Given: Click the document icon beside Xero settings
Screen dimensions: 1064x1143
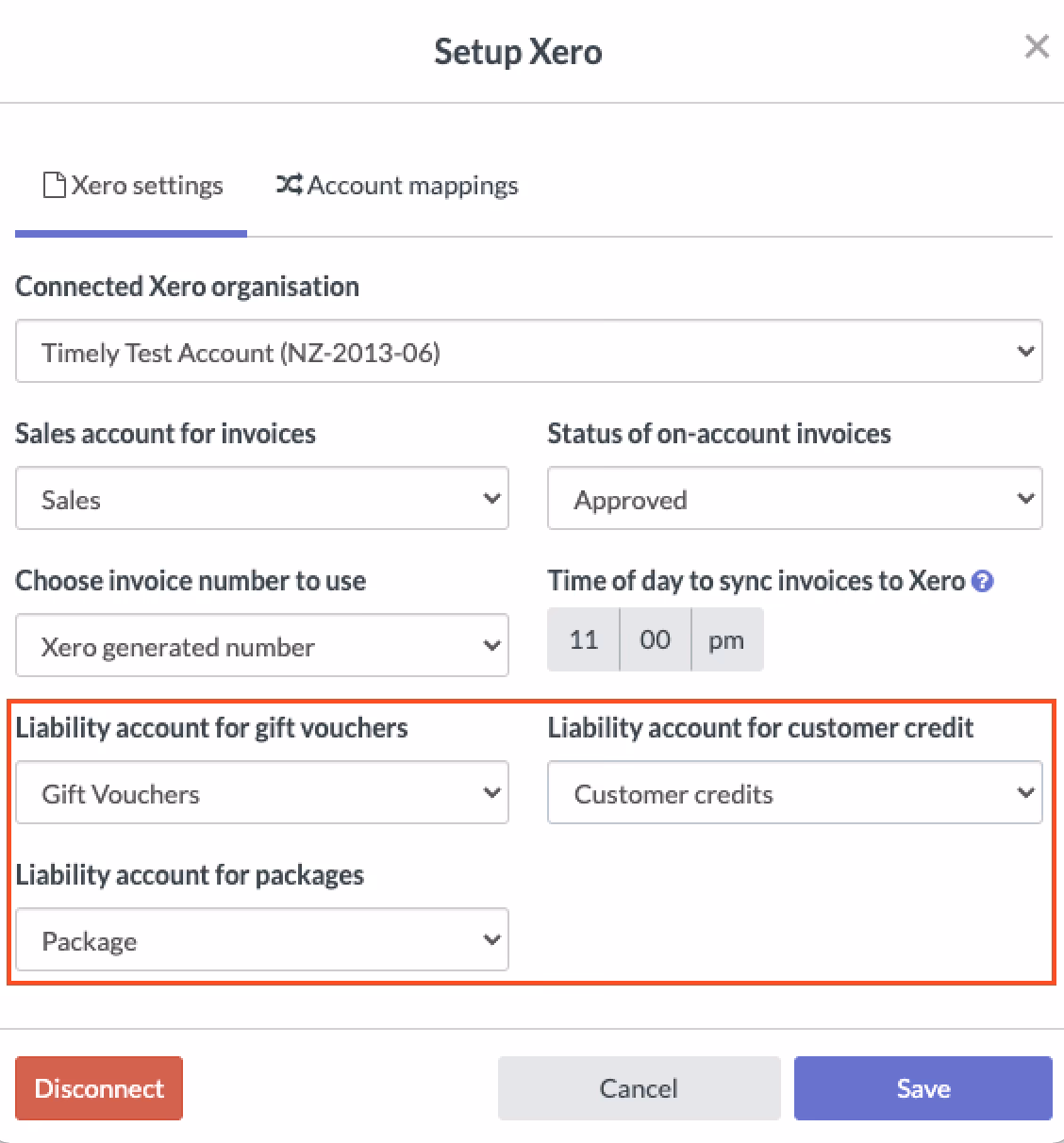Looking at the screenshot, I should tap(53, 185).
